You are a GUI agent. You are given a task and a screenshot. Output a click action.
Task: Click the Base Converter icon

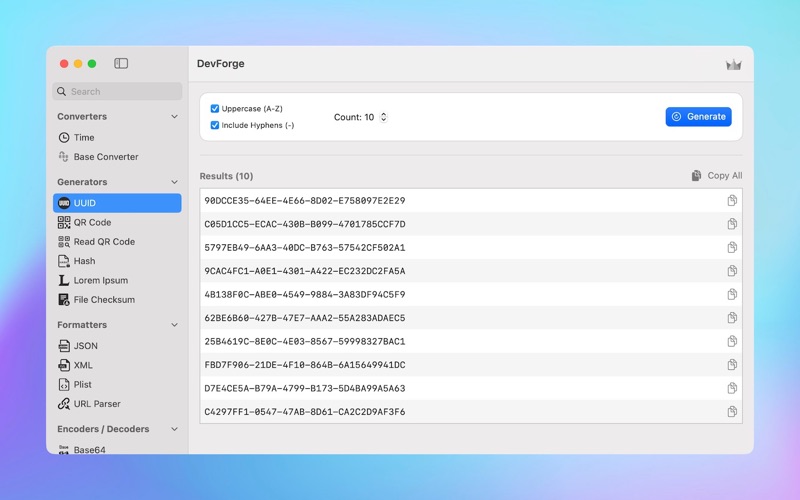pyautogui.click(x=64, y=157)
